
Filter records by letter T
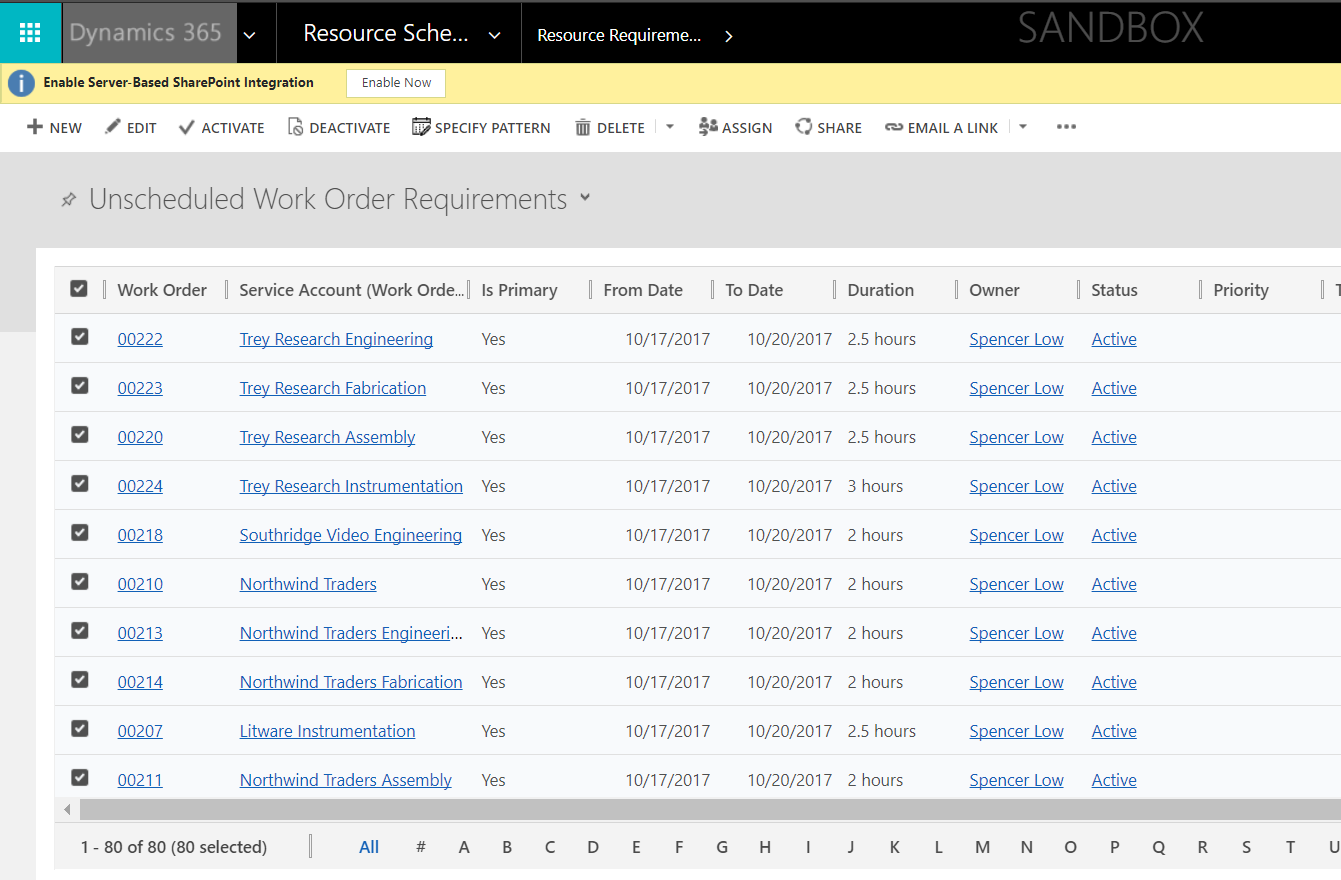[x=1289, y=846]
